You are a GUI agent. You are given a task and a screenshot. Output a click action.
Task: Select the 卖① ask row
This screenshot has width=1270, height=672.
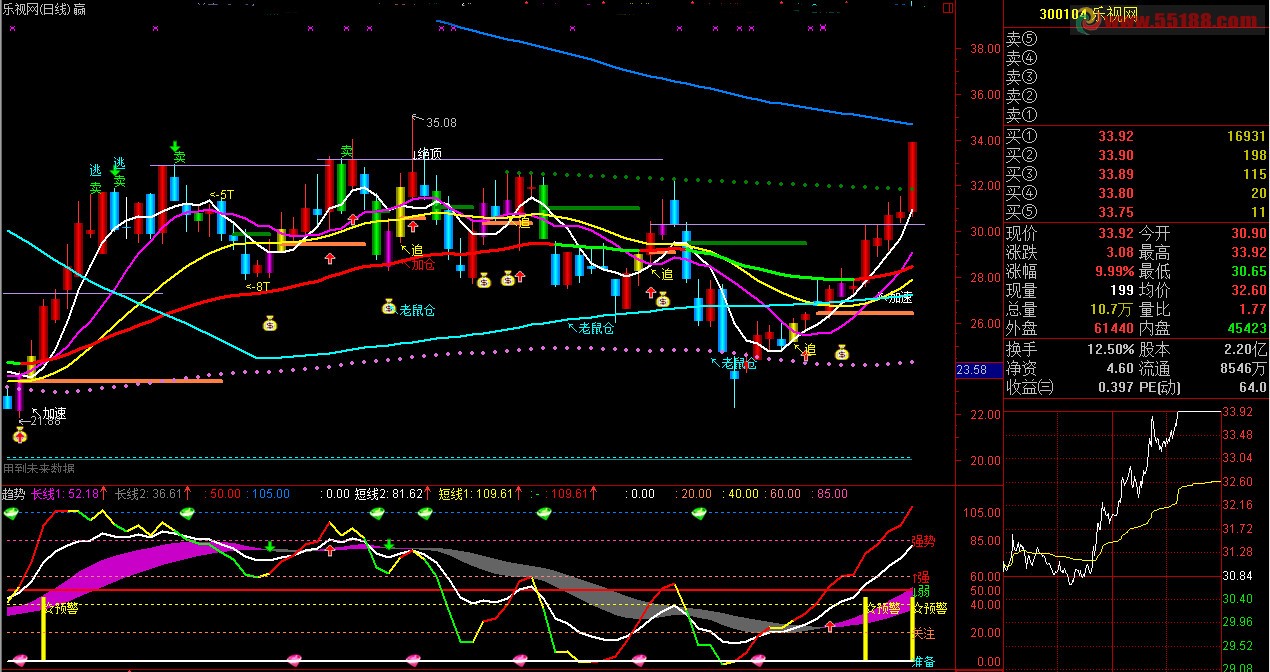[1136, 115]
